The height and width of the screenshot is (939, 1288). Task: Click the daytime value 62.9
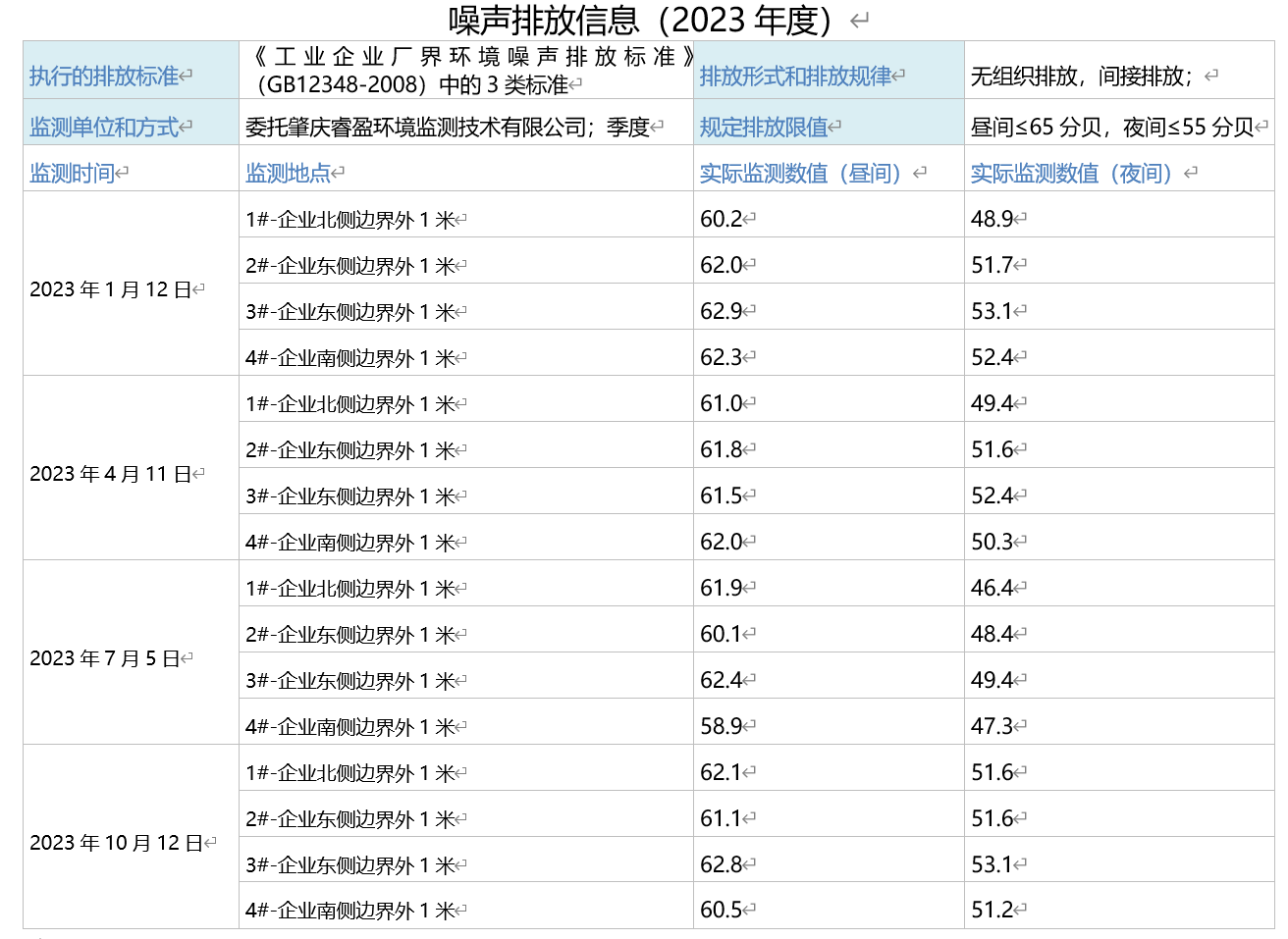pos(721,311)
